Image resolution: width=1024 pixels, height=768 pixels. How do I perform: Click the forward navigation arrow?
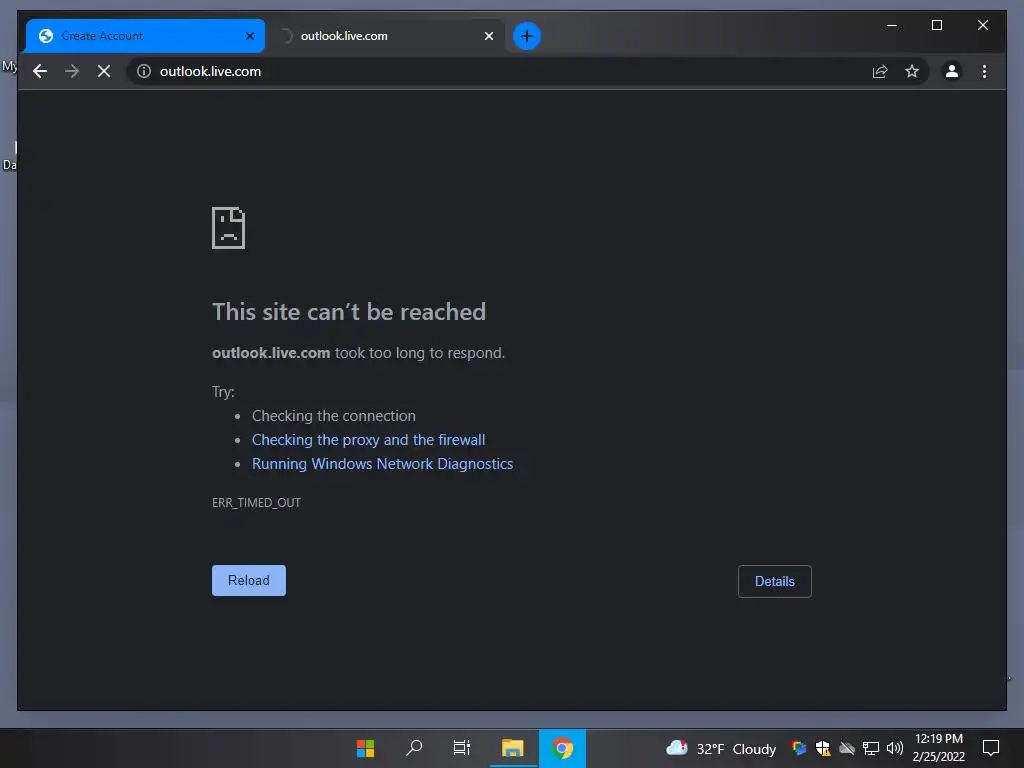click(x=72, y=71)
